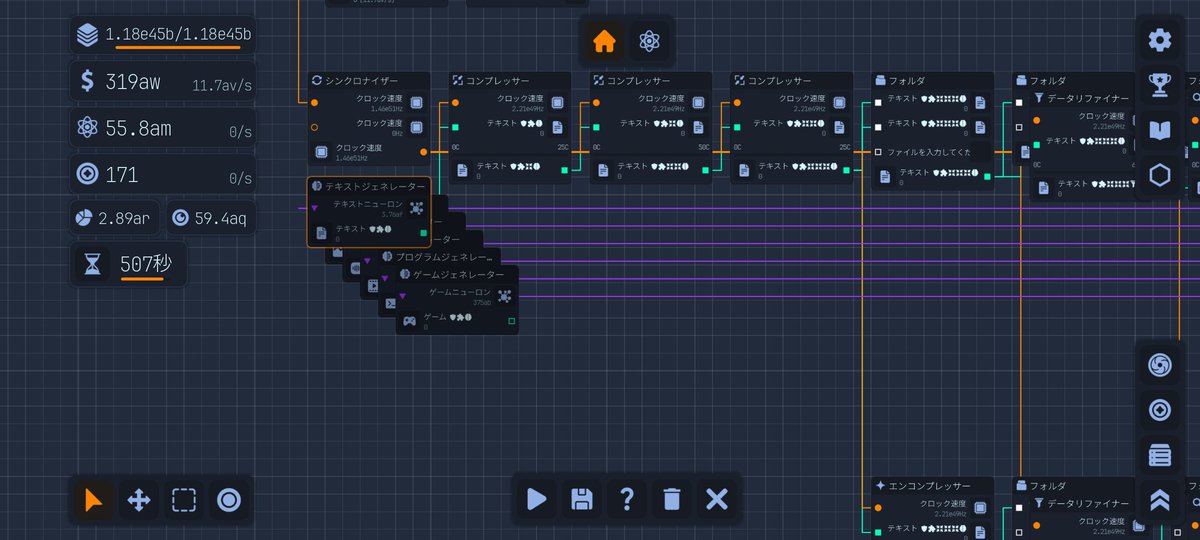Select the circle tool in bottom-left toolbar

click(x=229, y=499)
